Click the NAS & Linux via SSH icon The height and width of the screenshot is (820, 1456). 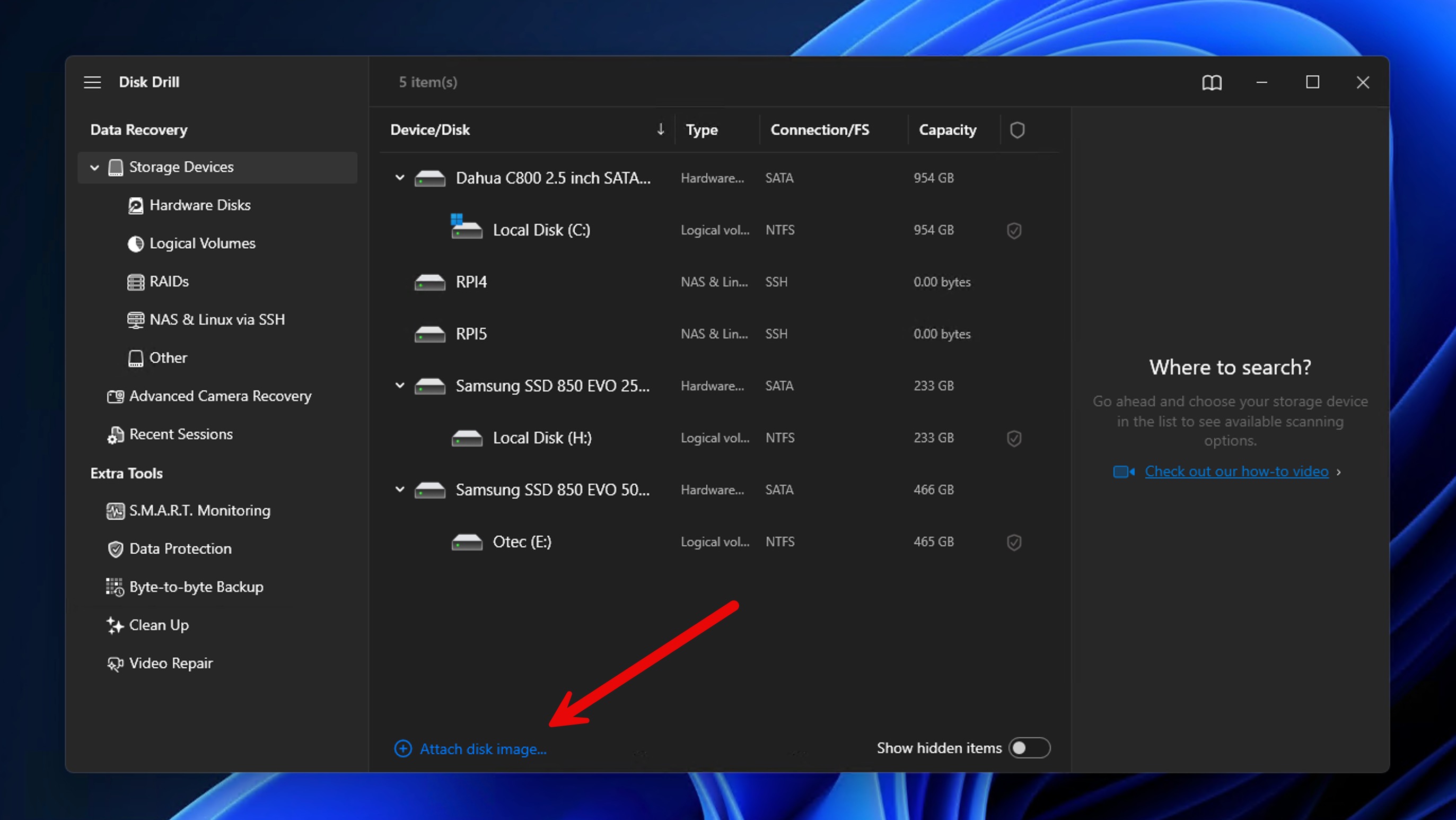pos(136,320)
